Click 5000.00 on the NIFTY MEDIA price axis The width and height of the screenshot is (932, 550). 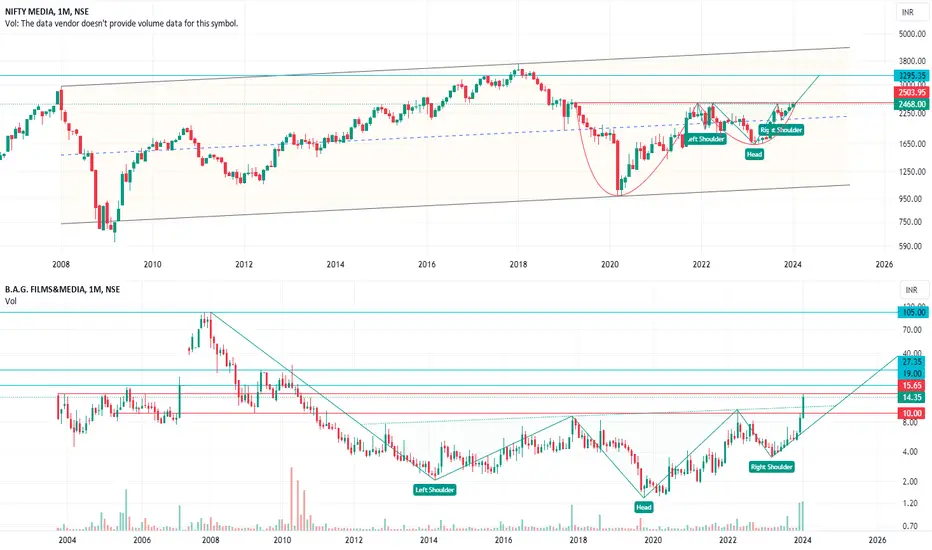912,34
